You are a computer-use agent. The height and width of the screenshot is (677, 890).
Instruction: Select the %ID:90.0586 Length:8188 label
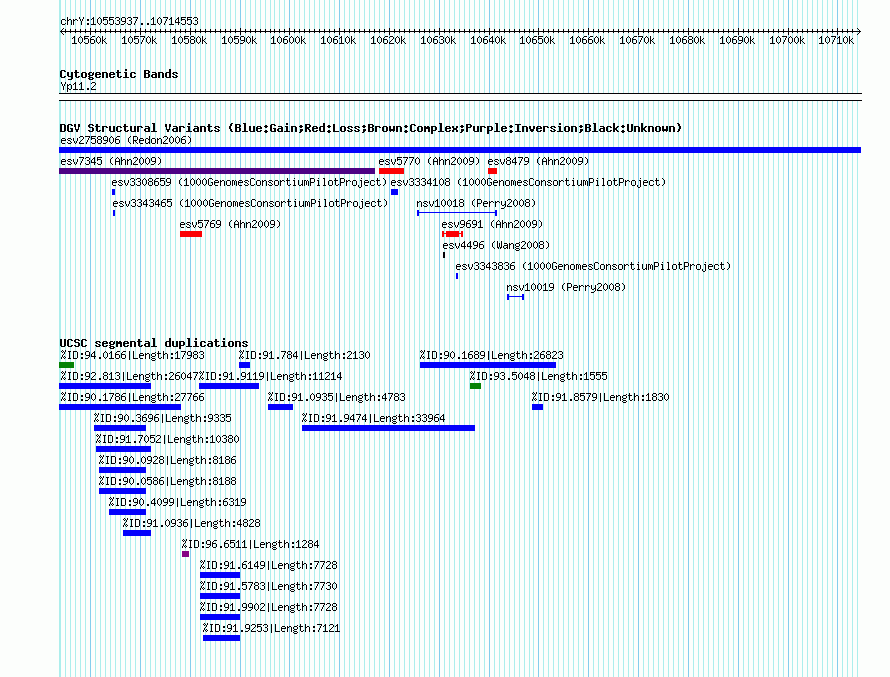(x=167, y=481)
